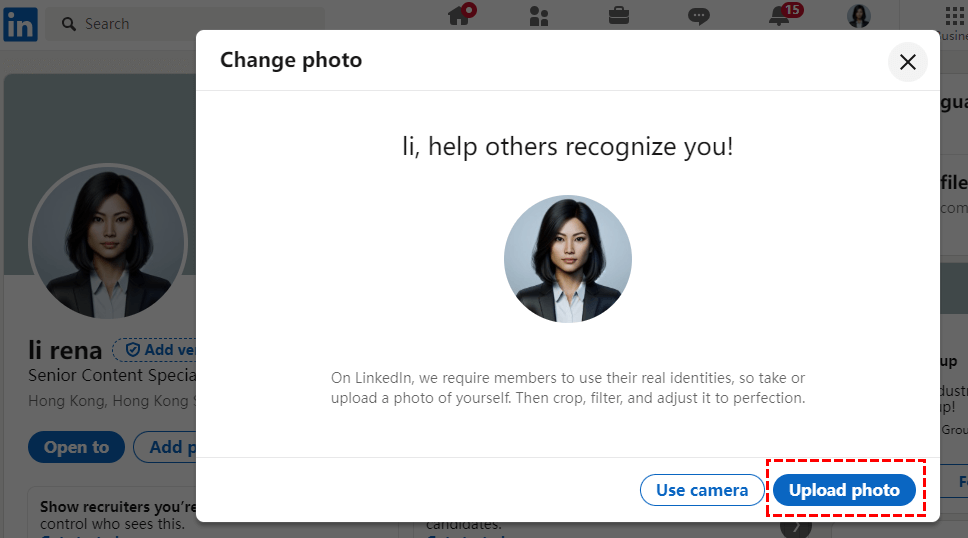968x538 pixels.
Task: Click the Upload photo button
Action: pos(844,490)
